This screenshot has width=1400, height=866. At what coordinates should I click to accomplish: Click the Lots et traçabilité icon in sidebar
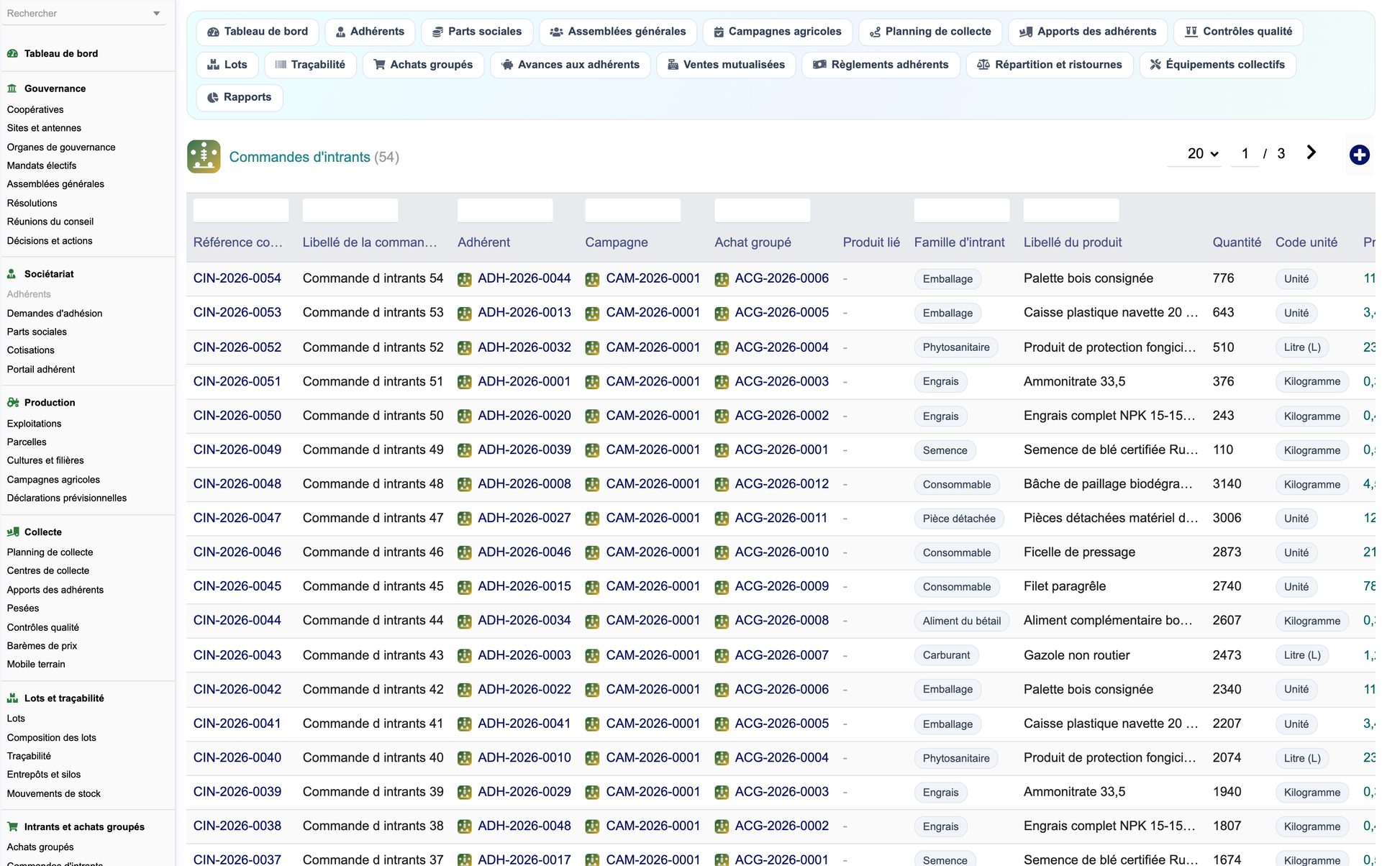[12, 698]
